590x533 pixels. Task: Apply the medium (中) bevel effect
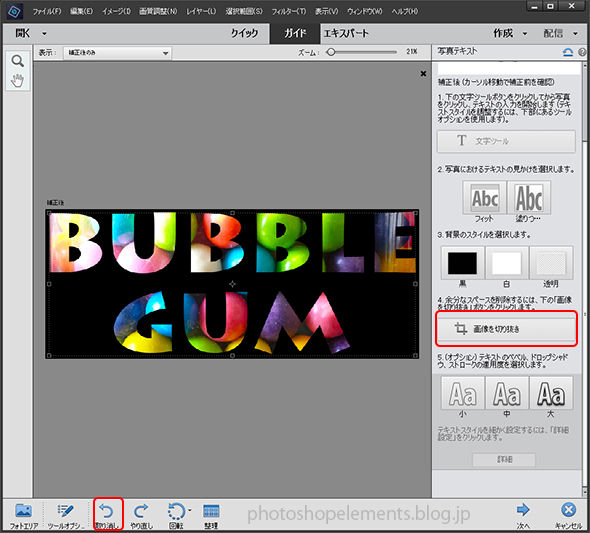507,393
